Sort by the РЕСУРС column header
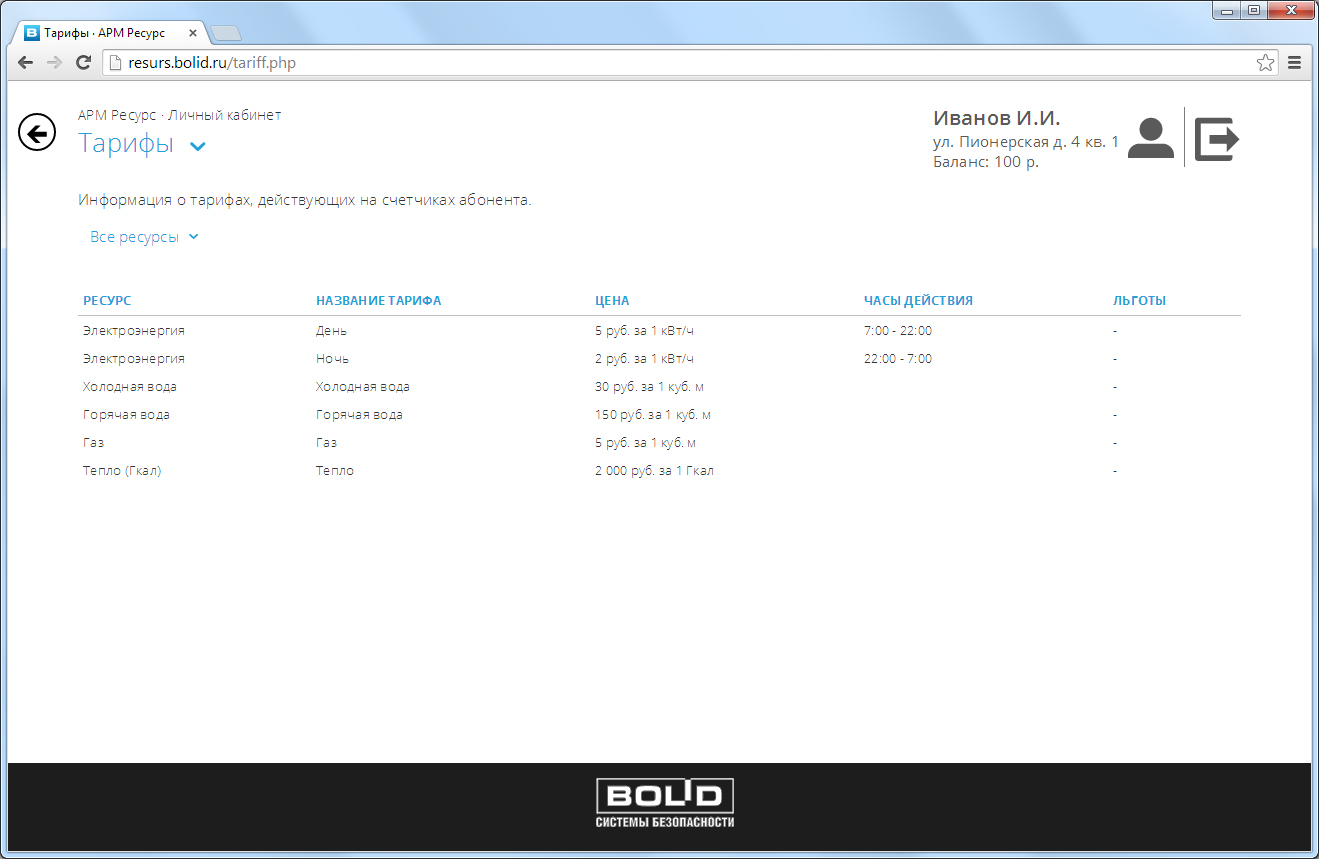Screen dimensions: 1319x859 coord(107,301)
